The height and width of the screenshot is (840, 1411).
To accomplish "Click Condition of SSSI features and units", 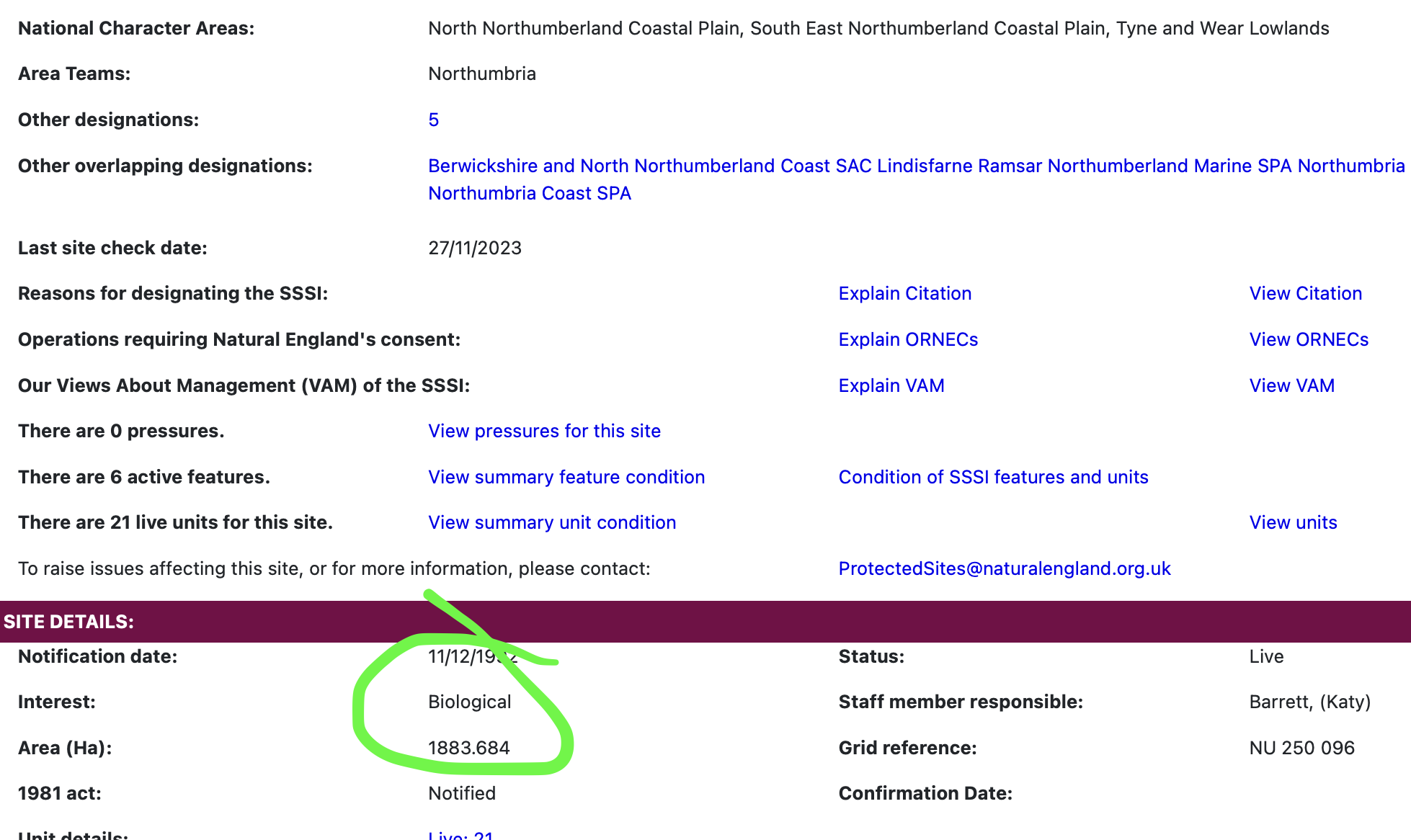I will click(x=993, y=477).
